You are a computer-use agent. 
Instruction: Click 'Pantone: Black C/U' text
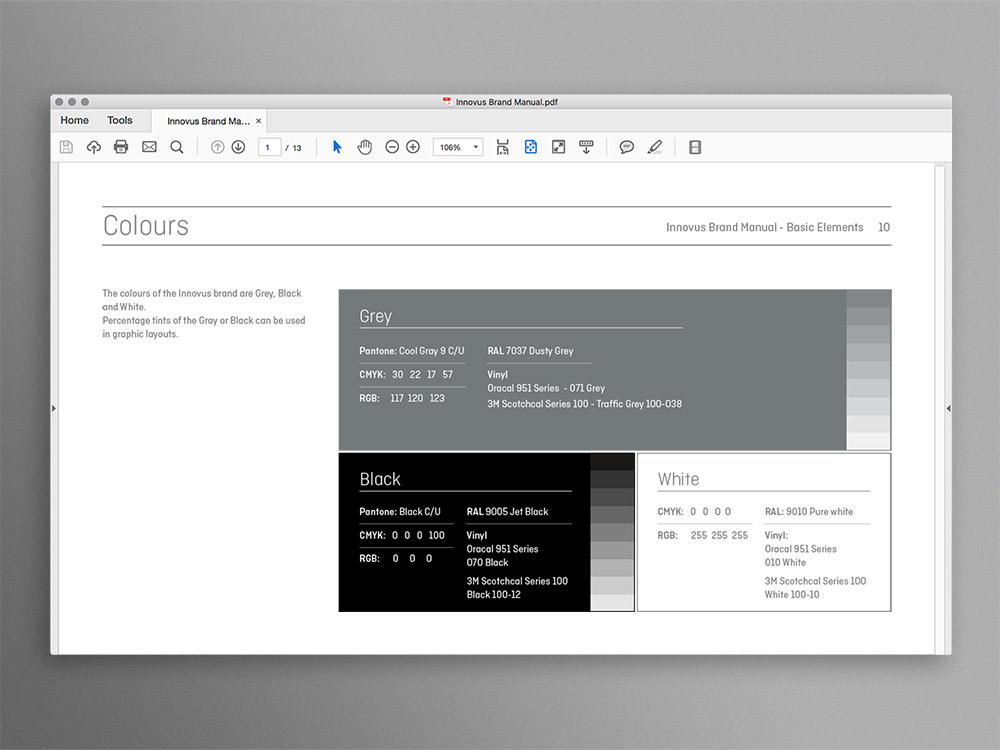400,511
